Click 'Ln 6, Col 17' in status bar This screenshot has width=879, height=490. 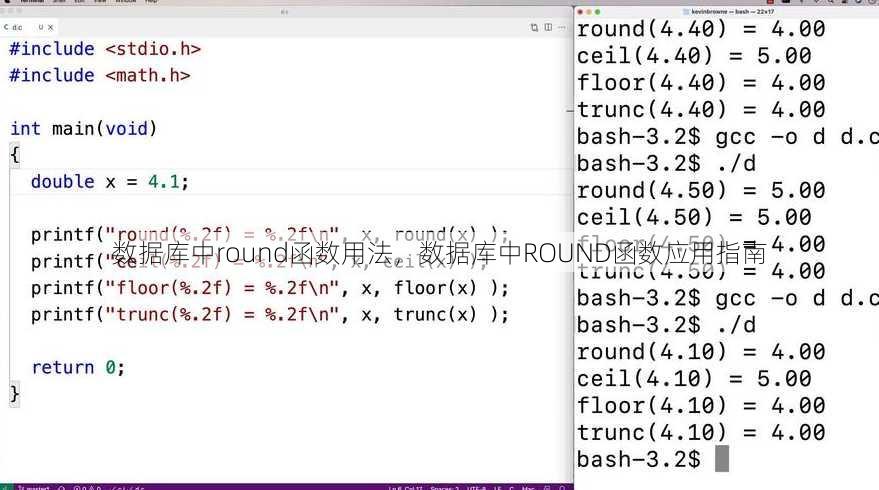405,488
